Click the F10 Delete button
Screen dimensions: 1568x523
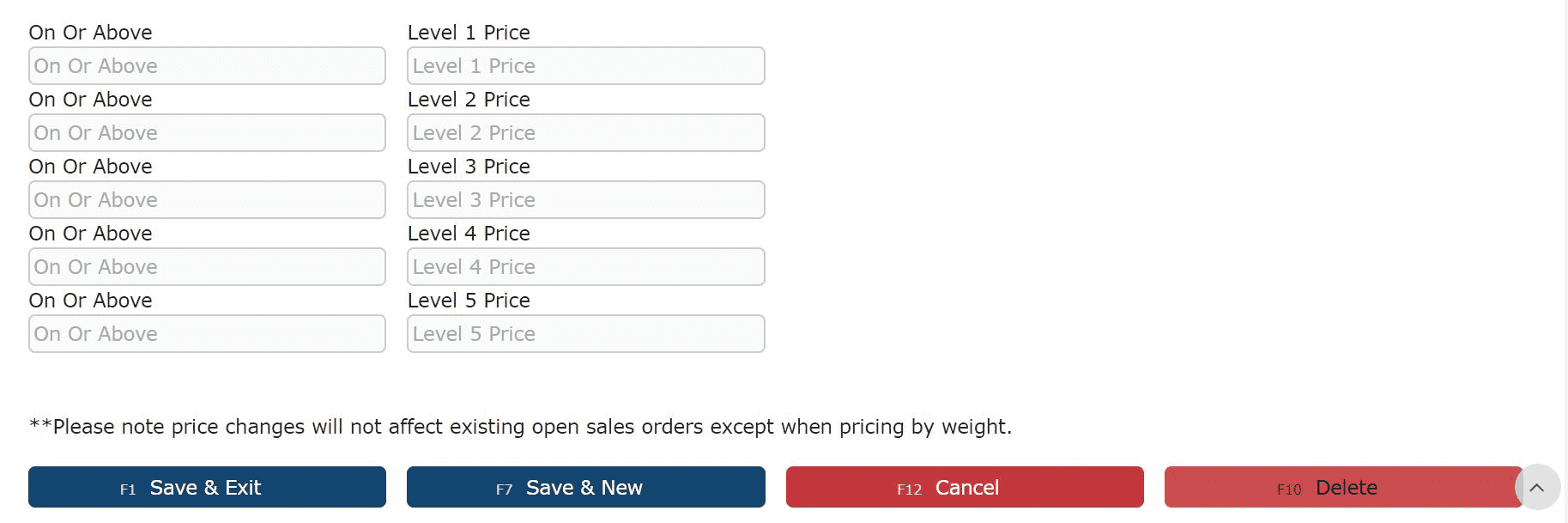1343,487
